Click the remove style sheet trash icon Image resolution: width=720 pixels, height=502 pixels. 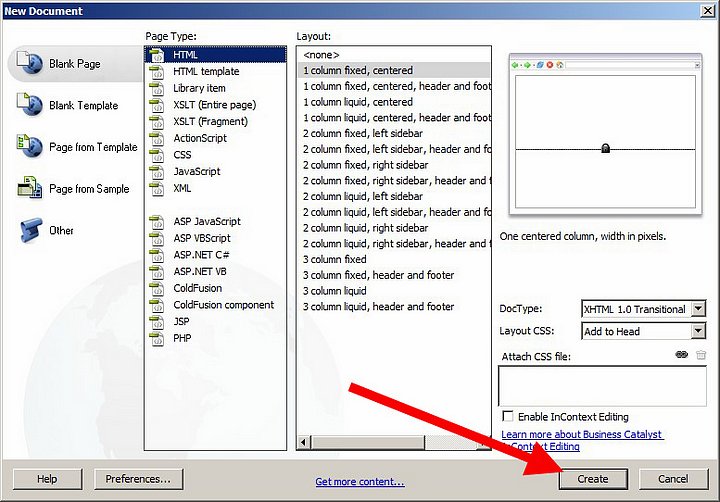point(701,355)
